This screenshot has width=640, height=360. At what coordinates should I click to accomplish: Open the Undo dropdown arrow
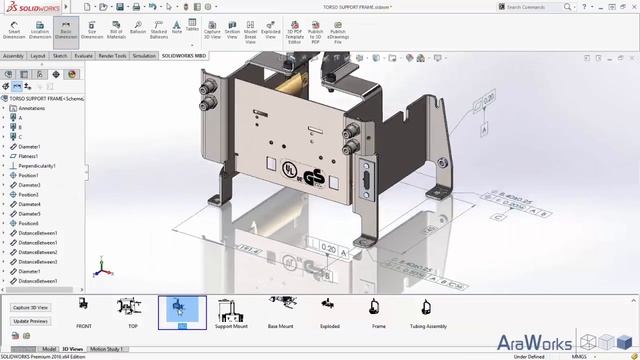(160, 7)
